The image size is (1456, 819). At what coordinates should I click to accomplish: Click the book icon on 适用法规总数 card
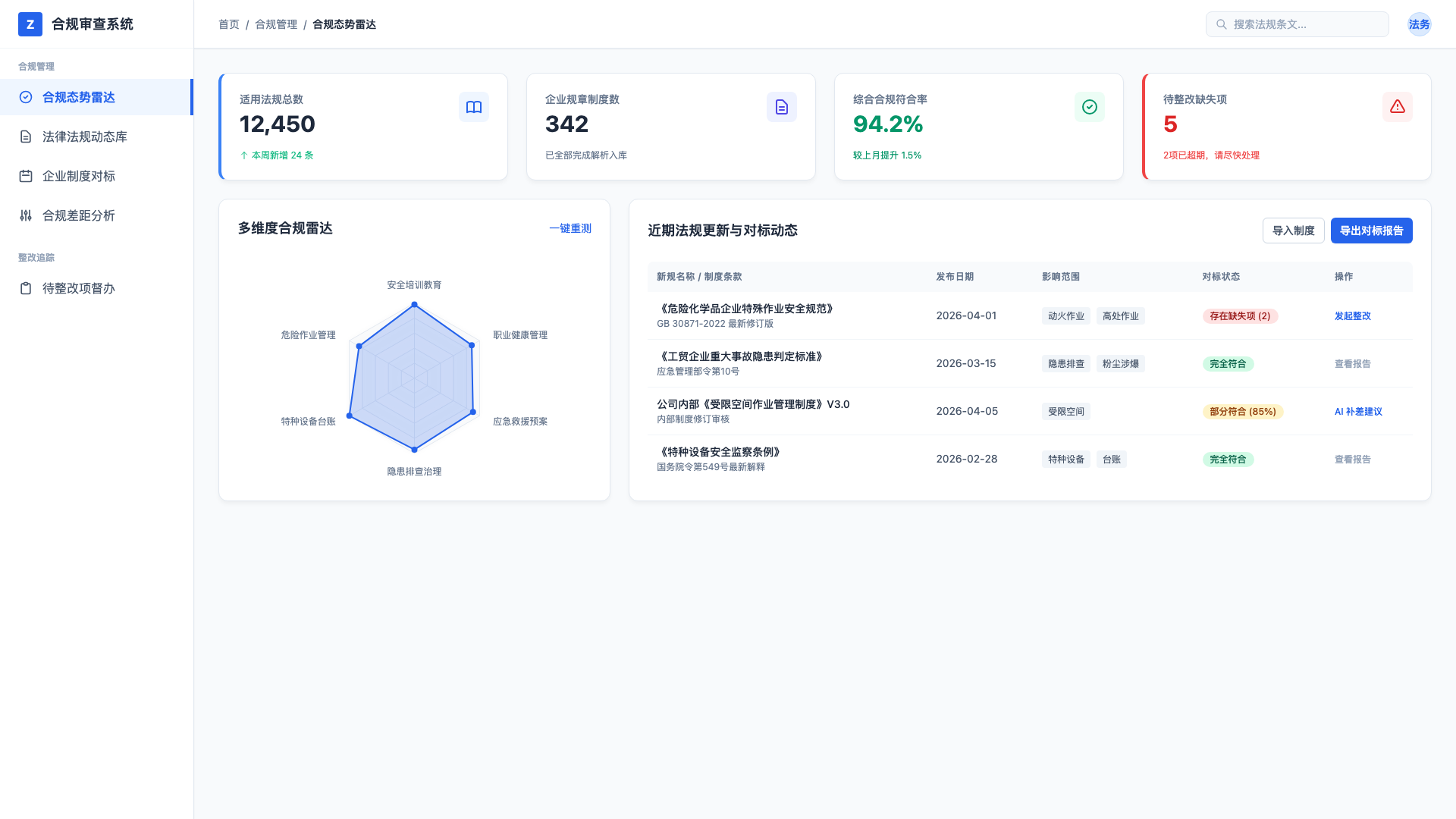tap(474, 107)
